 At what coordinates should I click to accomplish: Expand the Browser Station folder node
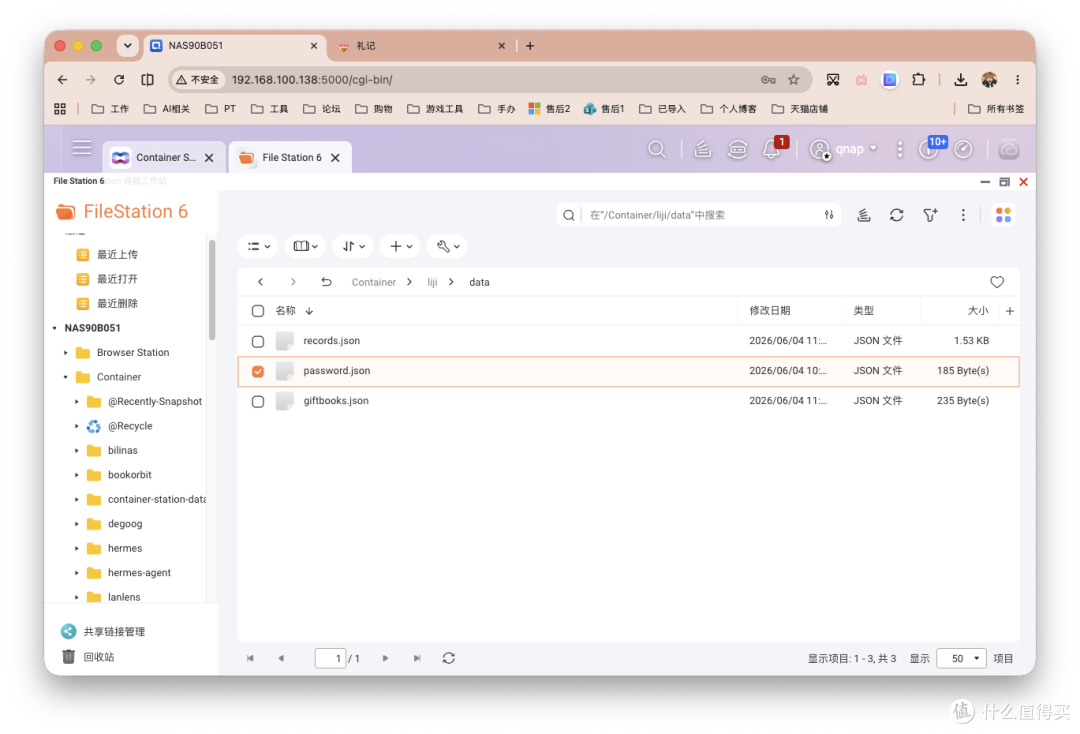pyautogui.click(x=65, y=353)
